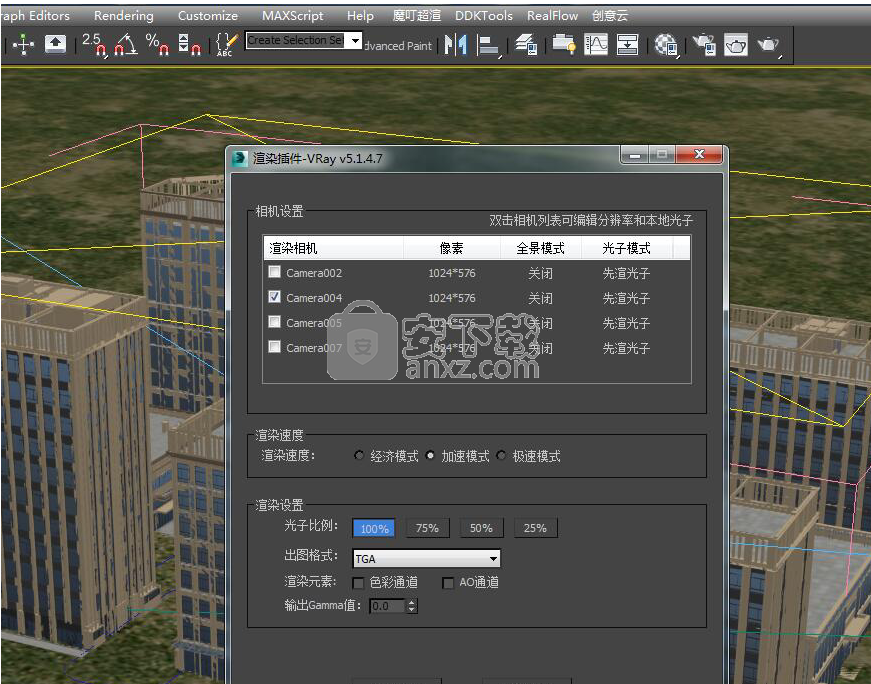Select the 经济模式 radio button

359,456
